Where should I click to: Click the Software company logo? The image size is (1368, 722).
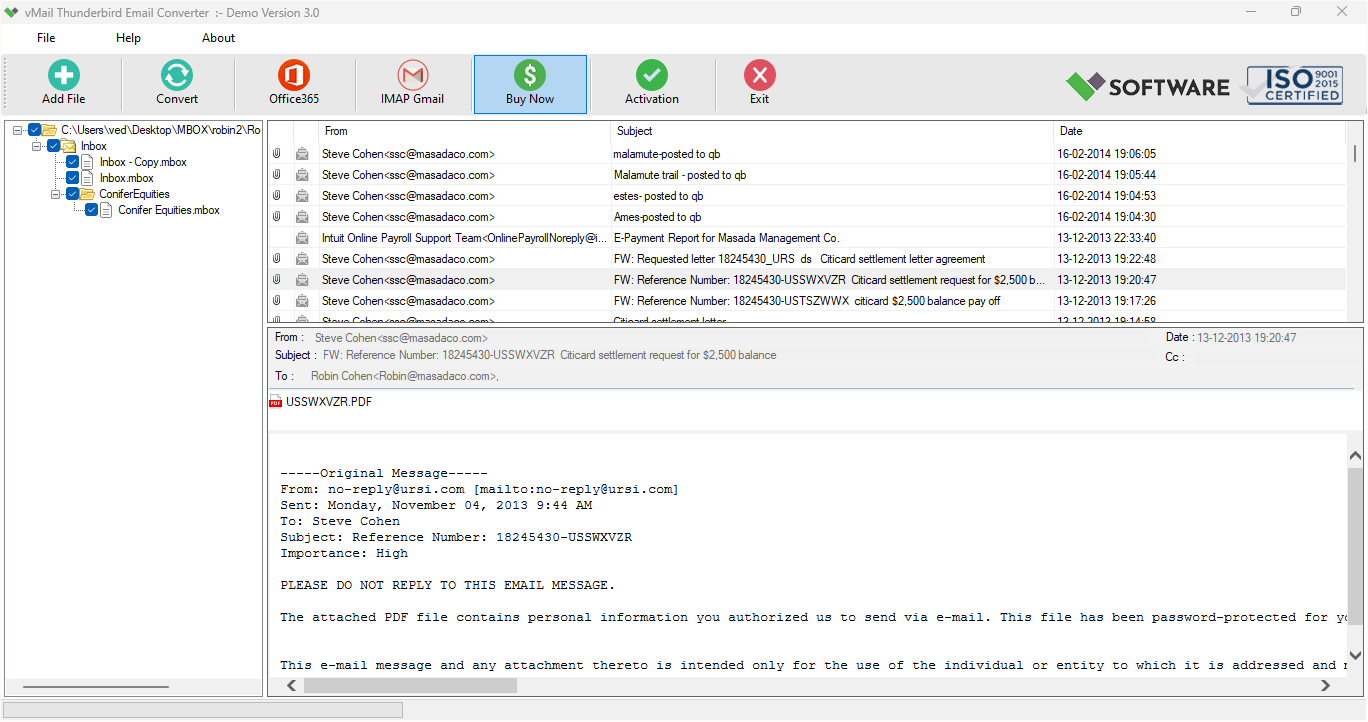click(1147, 87)
